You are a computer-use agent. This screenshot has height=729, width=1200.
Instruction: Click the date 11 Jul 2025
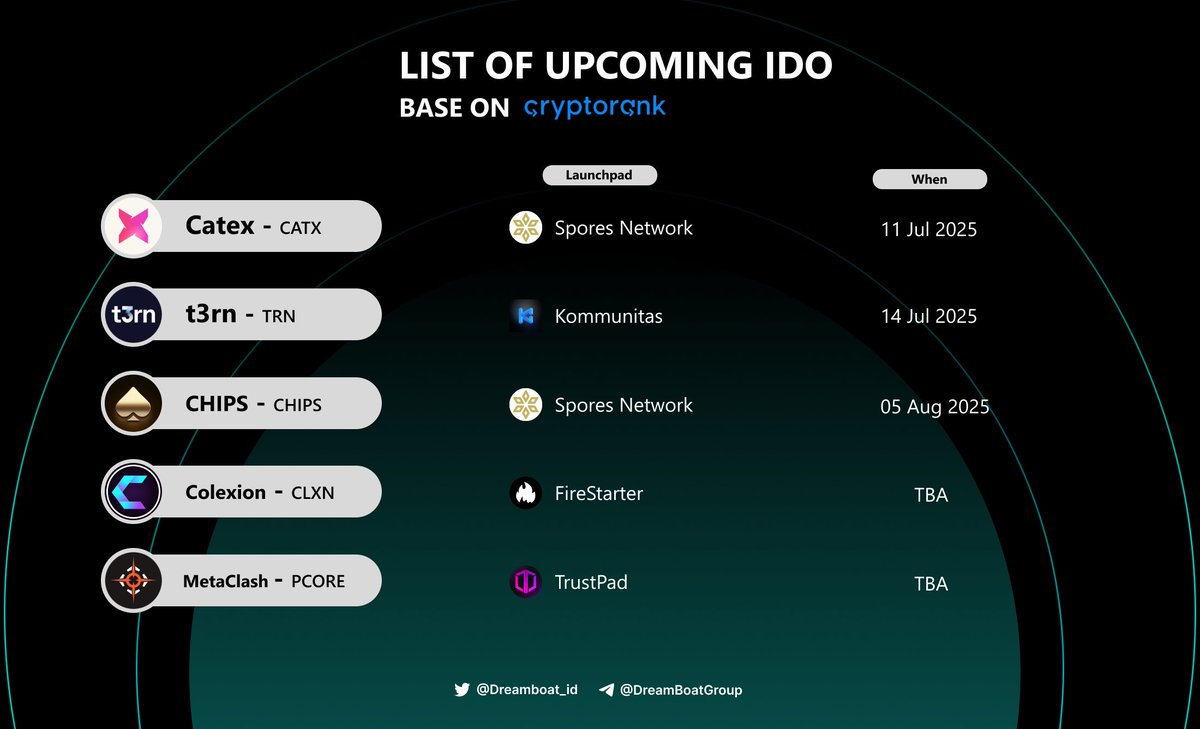[x=929, y=229]
